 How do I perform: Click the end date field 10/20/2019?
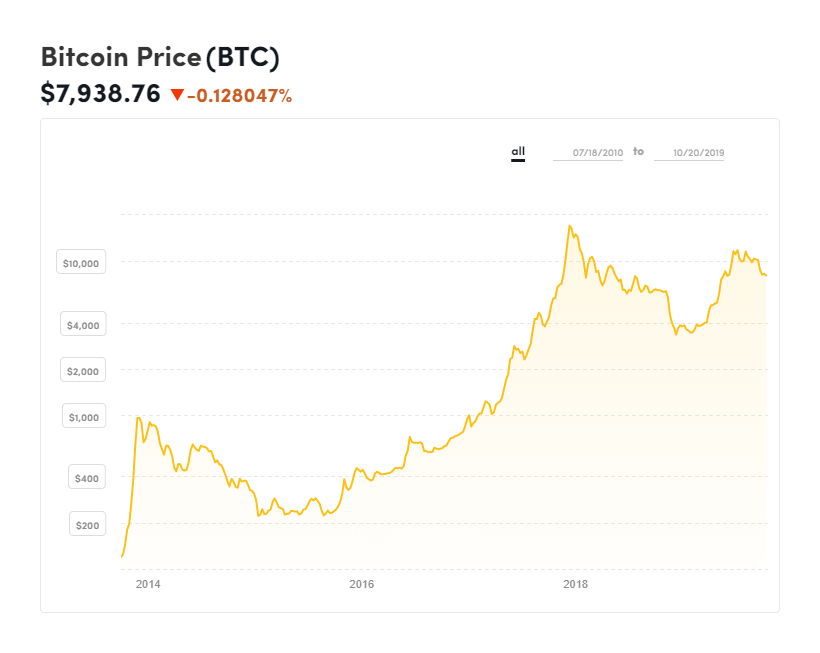point(689,153)
